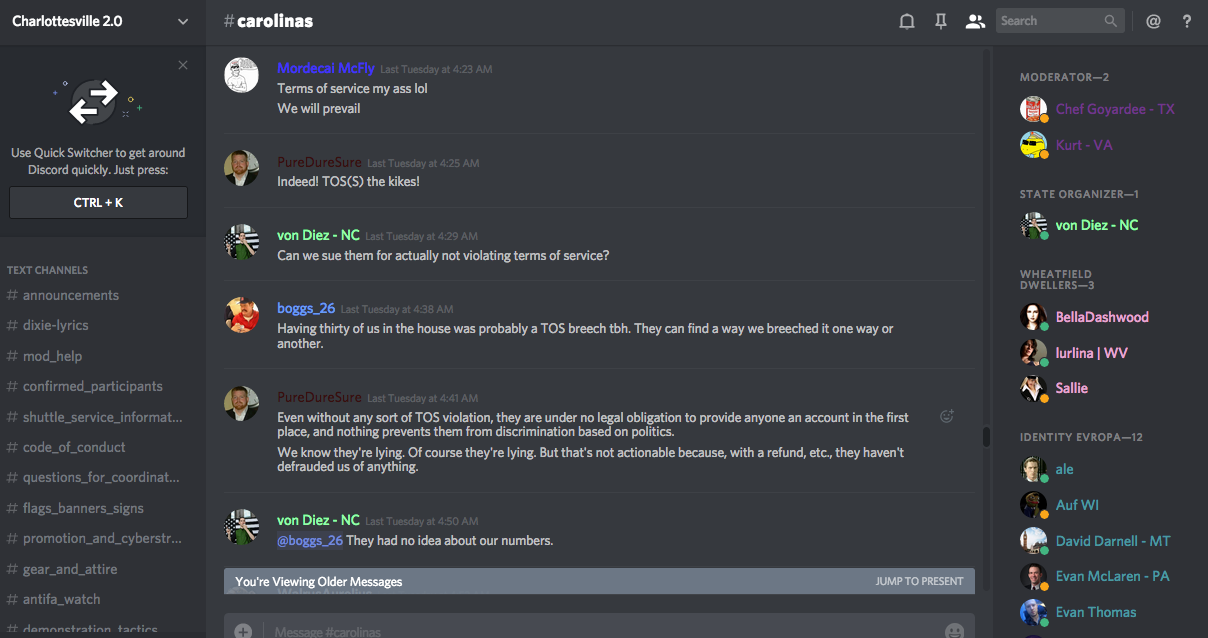Add reaction to PureDureSure's message
Viewport: 1208px width, 638px height.
click(x=947, y=416)
